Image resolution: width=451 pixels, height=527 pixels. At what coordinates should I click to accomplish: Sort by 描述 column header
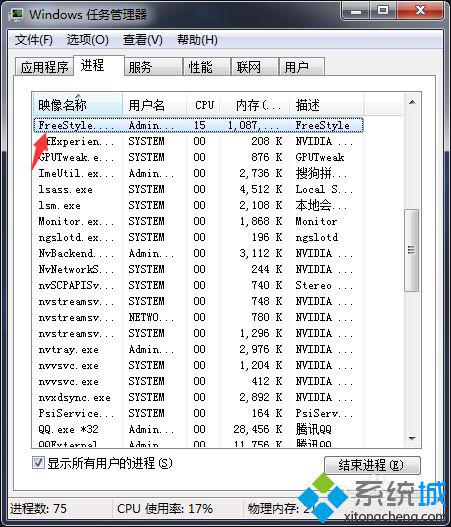coord(327,105)
